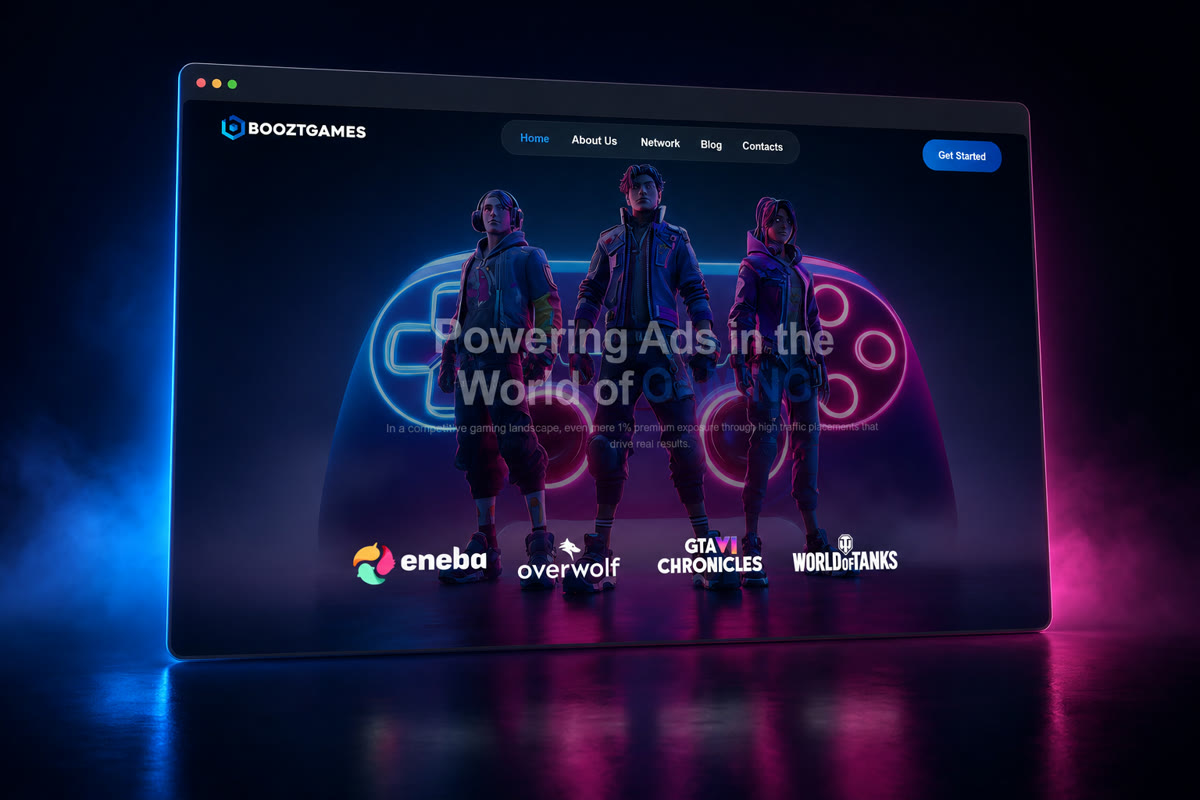Click the 'In a competitive gaming landscape' paragraph
1200x800 pixels.
[x=632, y=434]
